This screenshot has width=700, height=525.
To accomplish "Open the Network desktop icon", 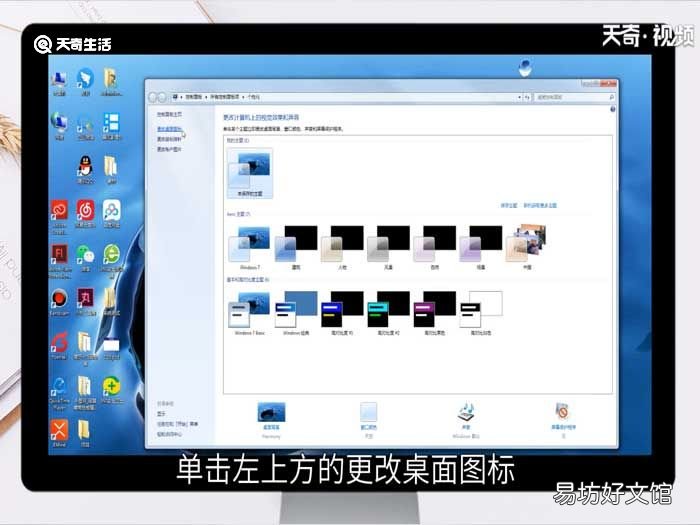I will [x=59, y=126].
